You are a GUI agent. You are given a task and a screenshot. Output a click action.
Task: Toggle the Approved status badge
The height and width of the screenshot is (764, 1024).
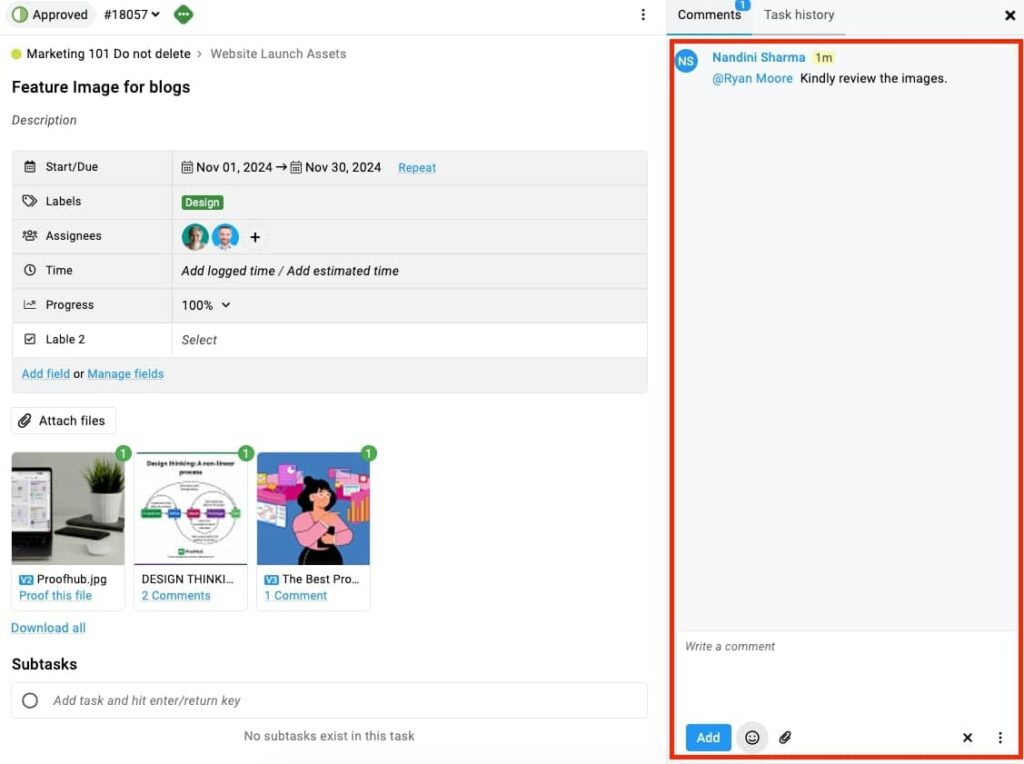tap(51, 15)
